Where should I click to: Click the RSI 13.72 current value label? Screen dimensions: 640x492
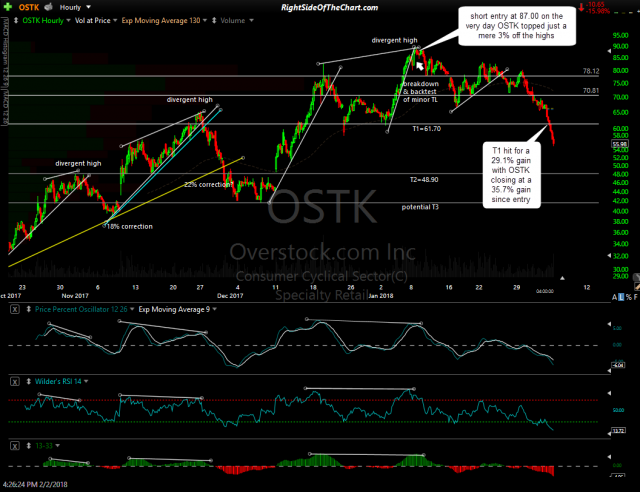(x=619, y=431)
